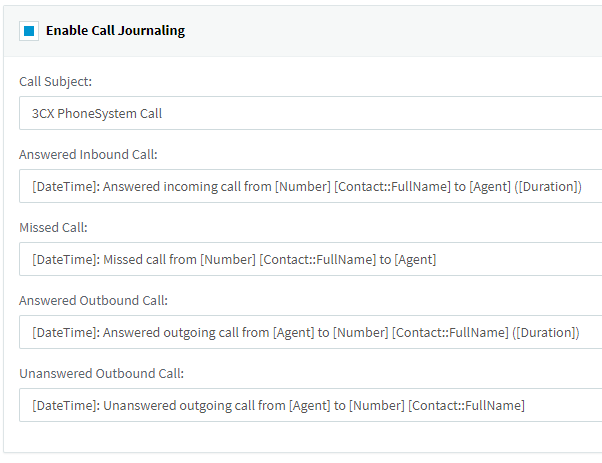
Task: Click [DateTime] in Answered Outbound Call template
Action: click(65, 332)
